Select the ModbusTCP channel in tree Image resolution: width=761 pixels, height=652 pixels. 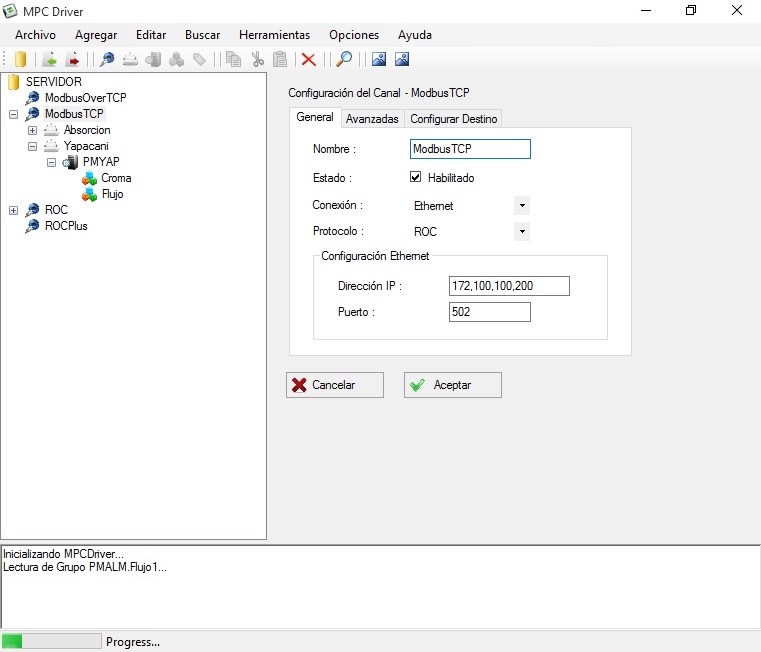coord(74,114)
